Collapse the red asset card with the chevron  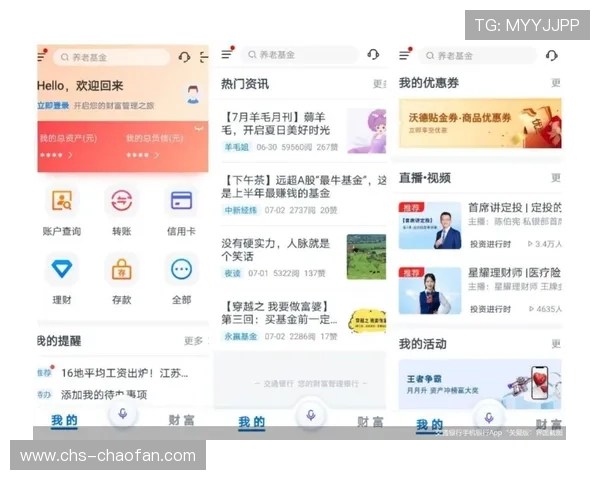tap(199, 129)
